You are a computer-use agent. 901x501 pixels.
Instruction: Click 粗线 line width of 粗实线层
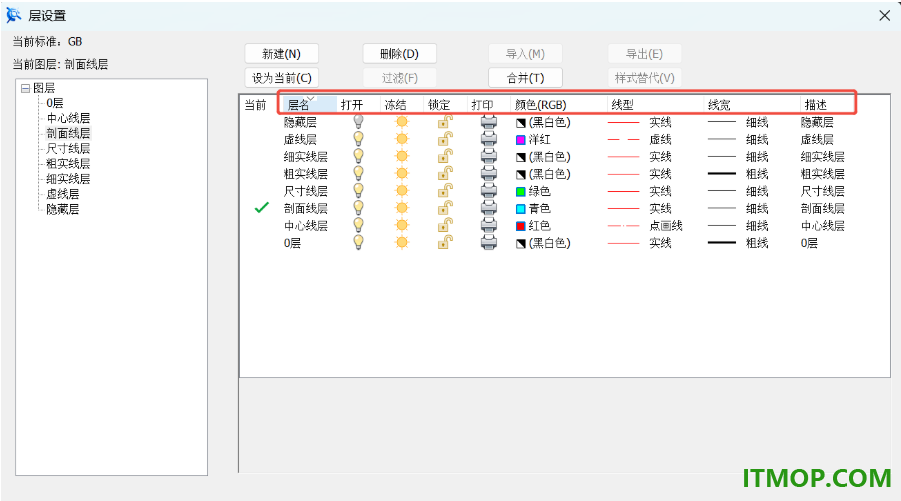pos(757,174)
